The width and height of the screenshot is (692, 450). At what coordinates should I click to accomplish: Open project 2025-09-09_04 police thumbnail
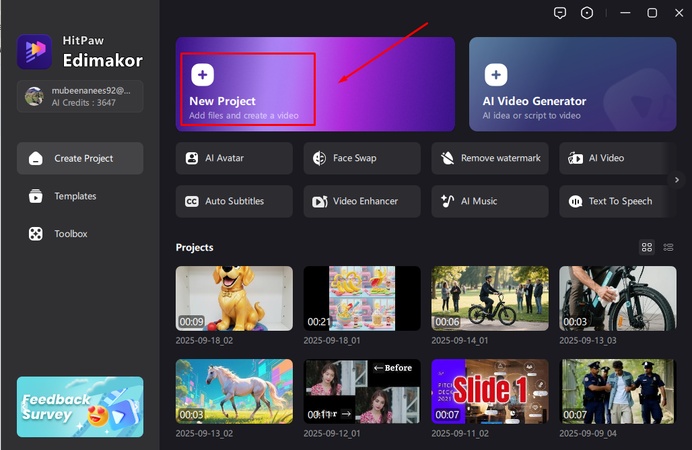(617, 391)
